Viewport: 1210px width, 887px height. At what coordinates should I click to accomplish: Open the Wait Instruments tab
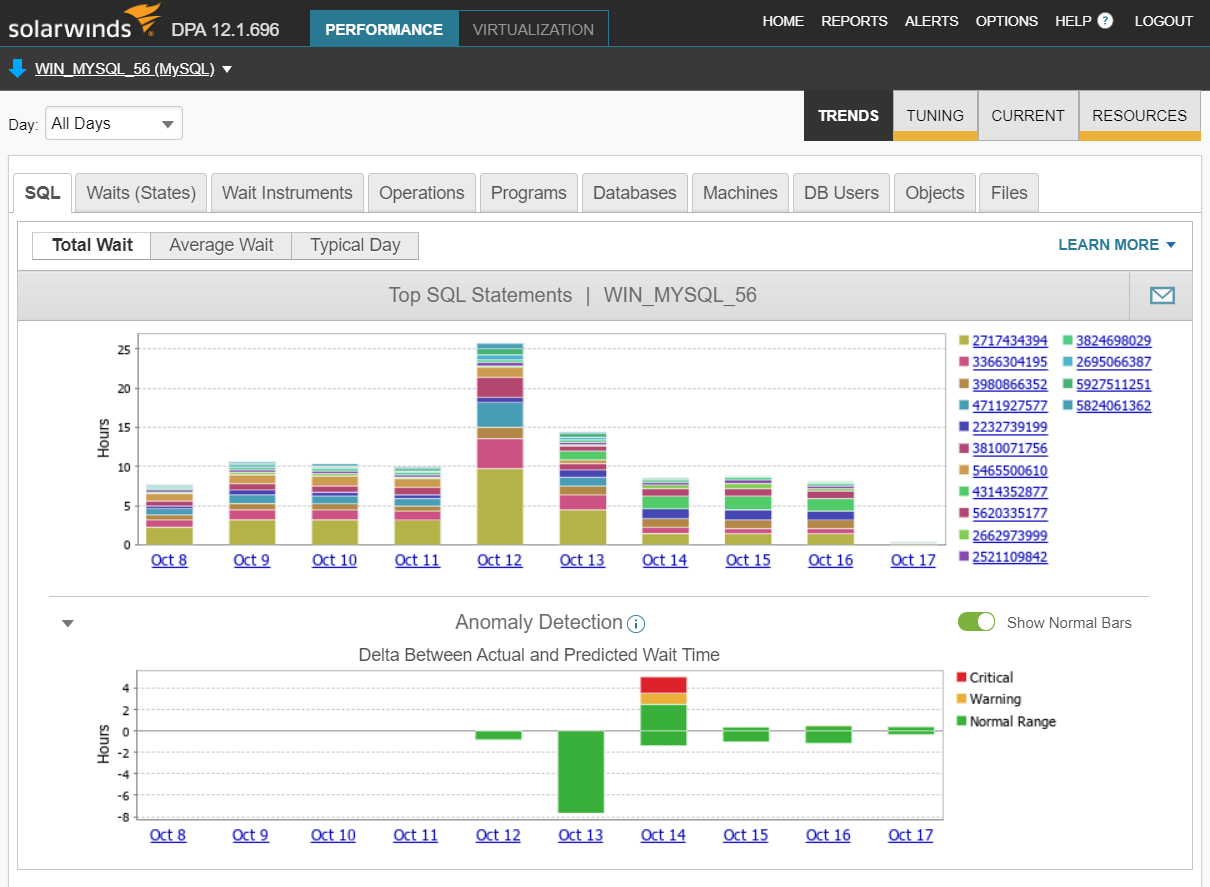287,193
